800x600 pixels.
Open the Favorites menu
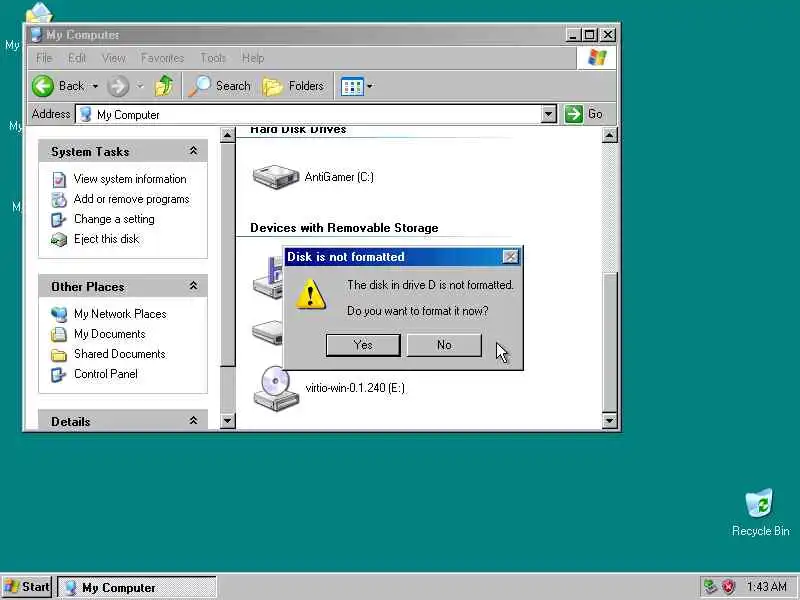pos(162,58)
